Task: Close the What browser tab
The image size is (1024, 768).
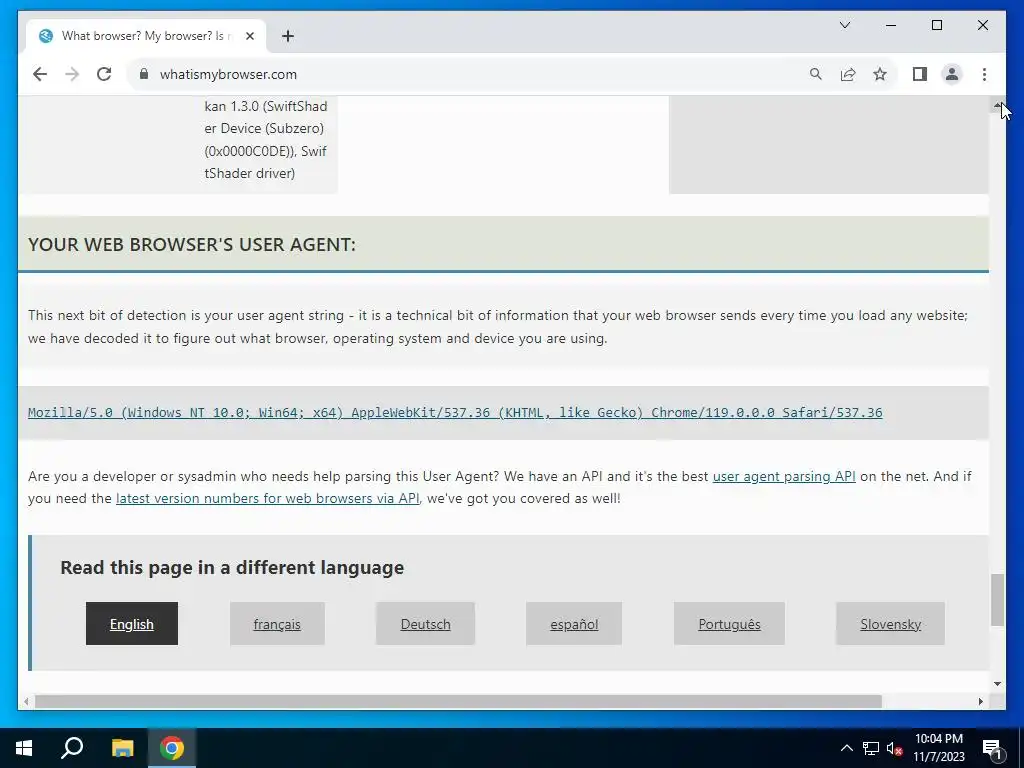Action: tap(249, 36)
